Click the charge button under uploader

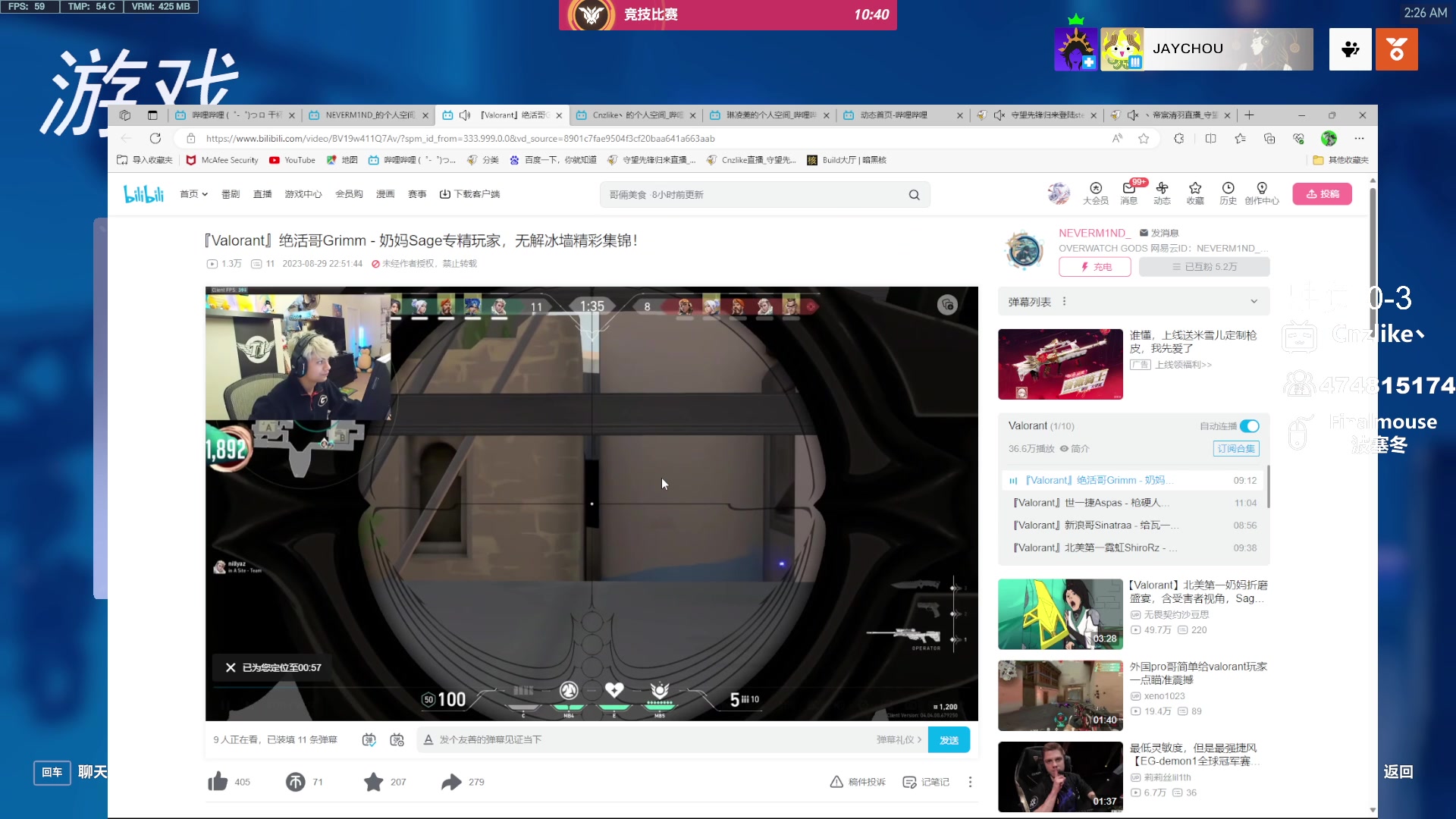[x=1094, y=267]
